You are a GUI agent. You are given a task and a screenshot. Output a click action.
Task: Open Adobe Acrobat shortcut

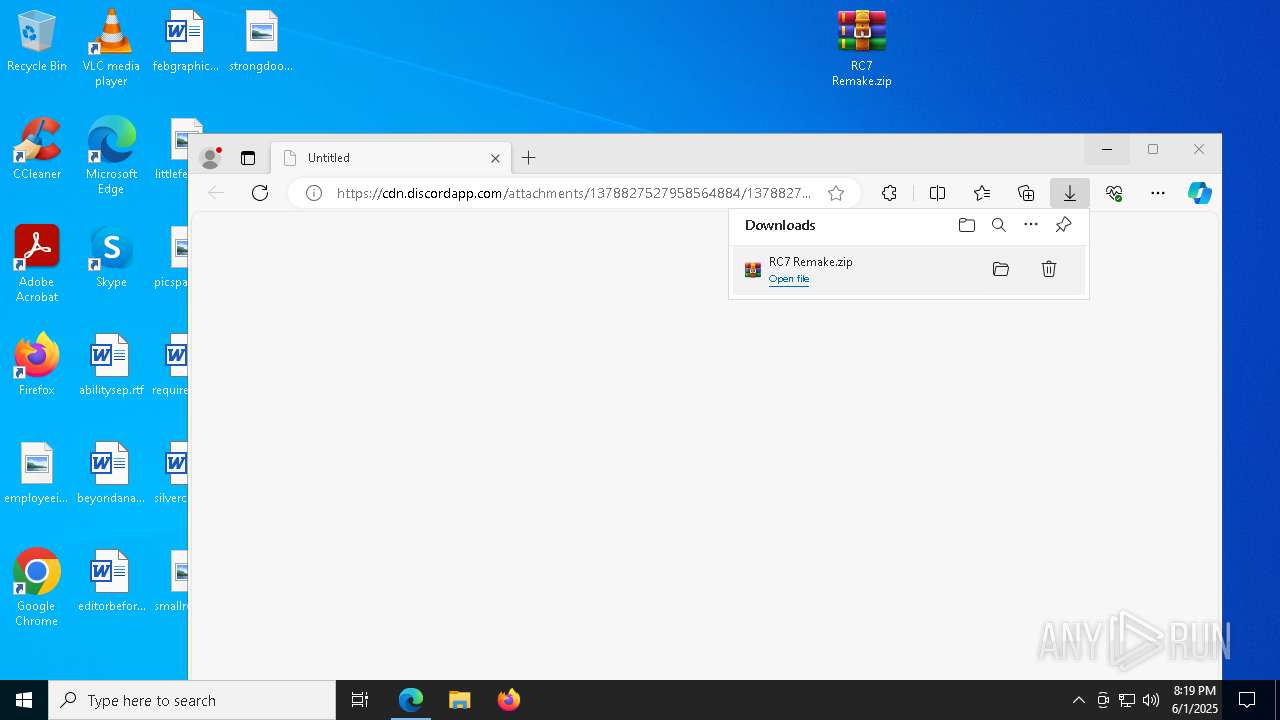tap(37, 264)
